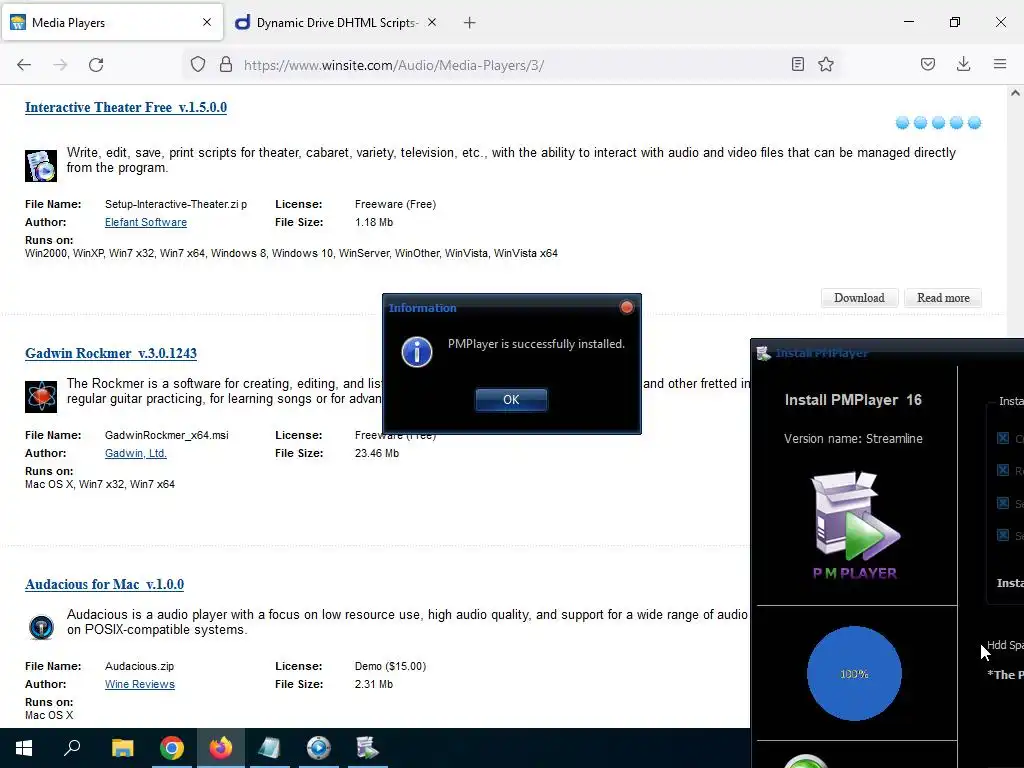The width and height of the screenshot is (1024, 768).
Task: Click the blue information icon
Action: (417, 352)
